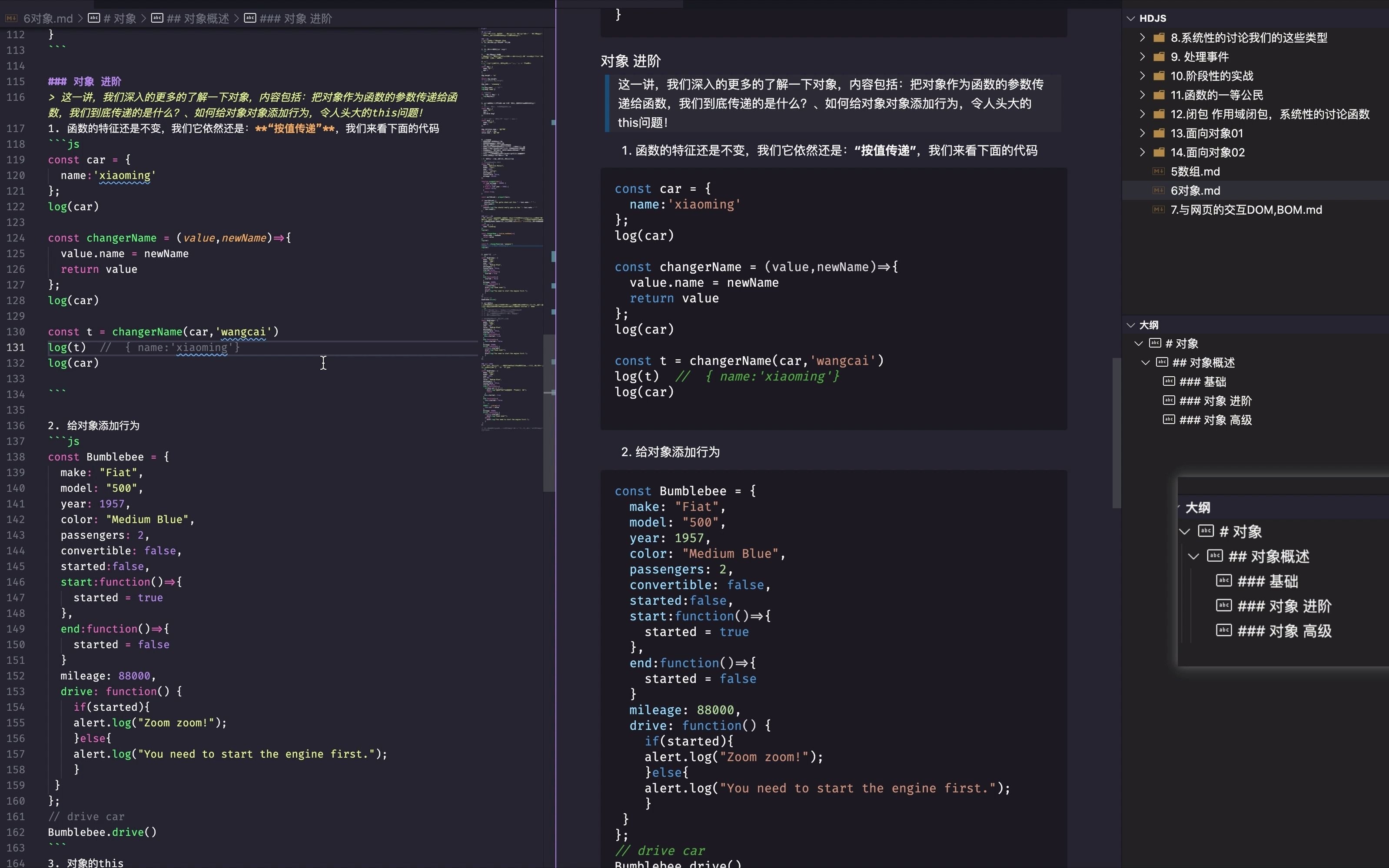Click markdown file icon in editor breadcrumb
This screenshot has width=1389, height=868.
tap(11, 18)
